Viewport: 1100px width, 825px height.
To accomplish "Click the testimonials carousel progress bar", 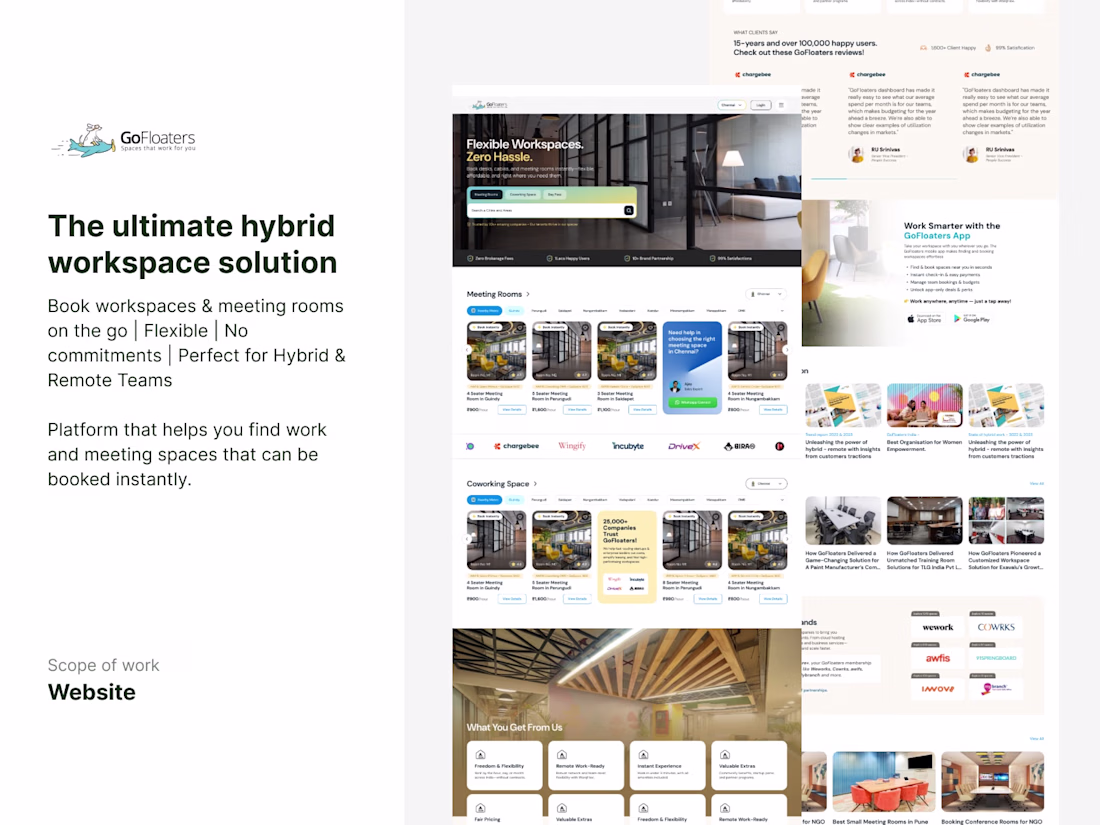I will pyautogui.click(x=884, y=180).
